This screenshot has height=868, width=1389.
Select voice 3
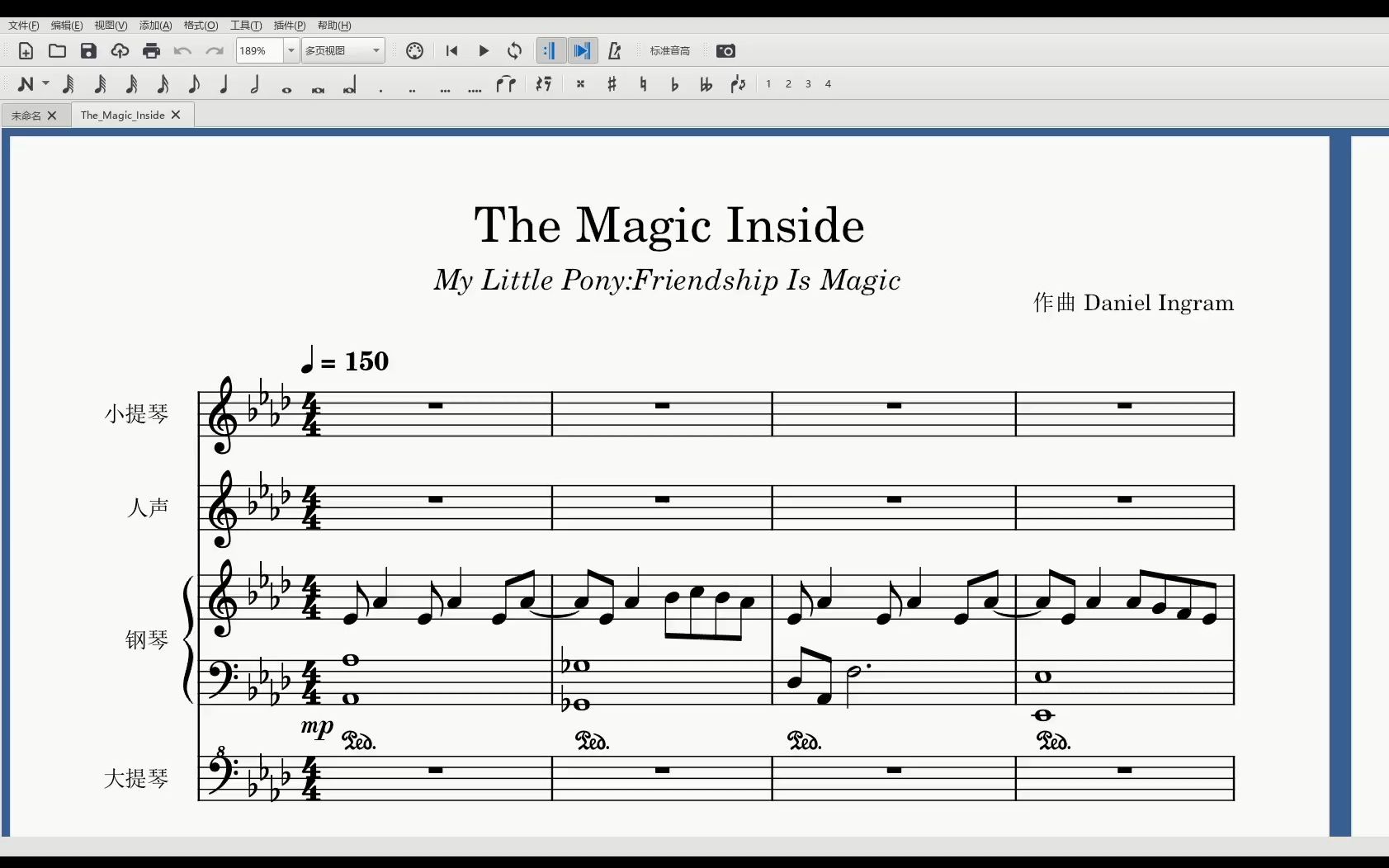coord(808,84)
